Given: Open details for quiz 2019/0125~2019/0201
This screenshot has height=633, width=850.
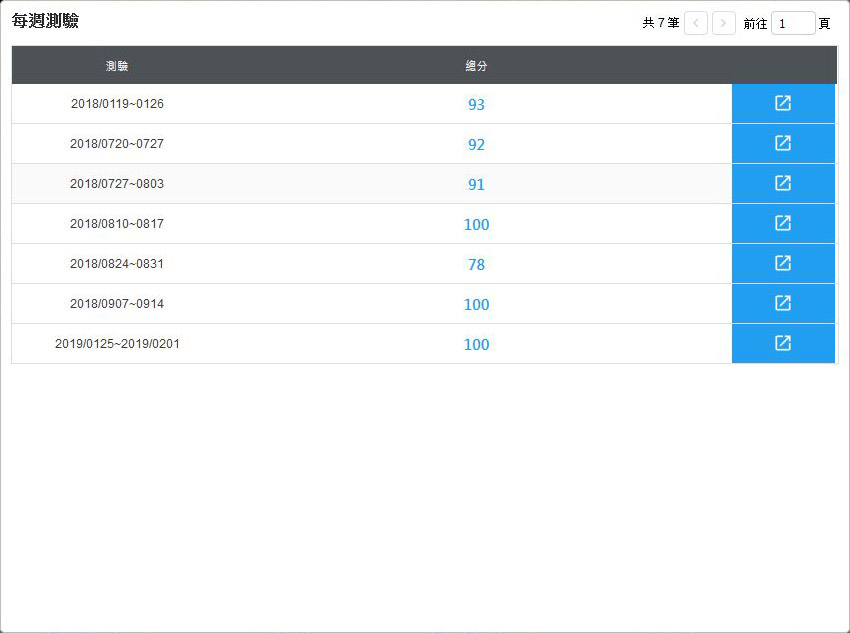Looking at the screenshot, I should coord(783,344).
